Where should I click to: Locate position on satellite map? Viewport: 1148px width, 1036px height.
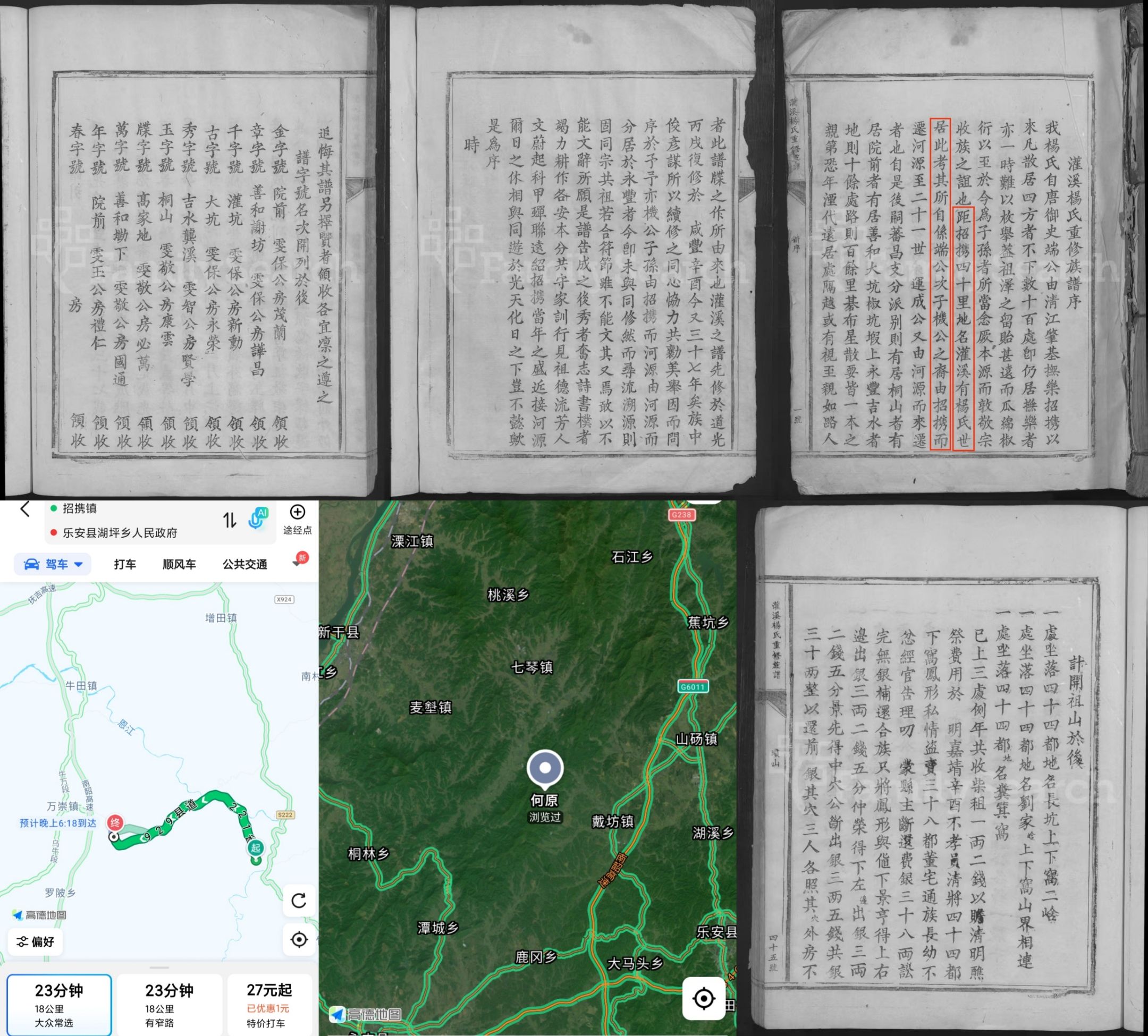tap(703, 998)
